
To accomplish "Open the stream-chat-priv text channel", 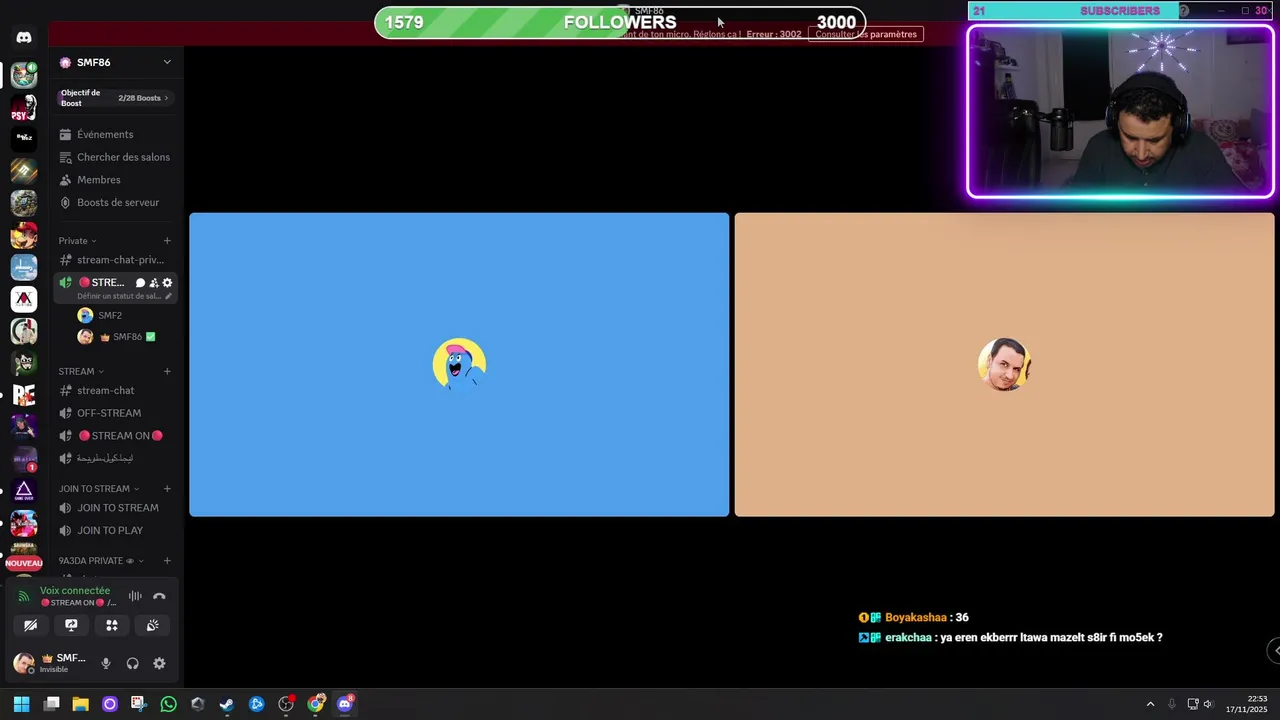I will click(117, 260).
